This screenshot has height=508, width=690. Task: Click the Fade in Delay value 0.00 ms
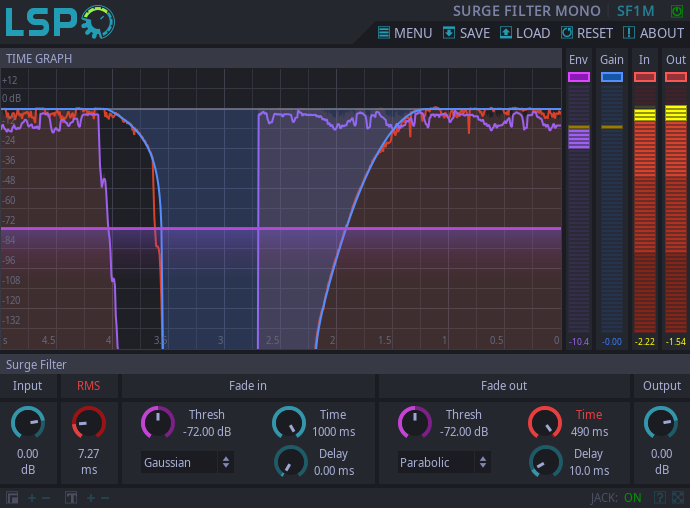click(x=334, y=471)
